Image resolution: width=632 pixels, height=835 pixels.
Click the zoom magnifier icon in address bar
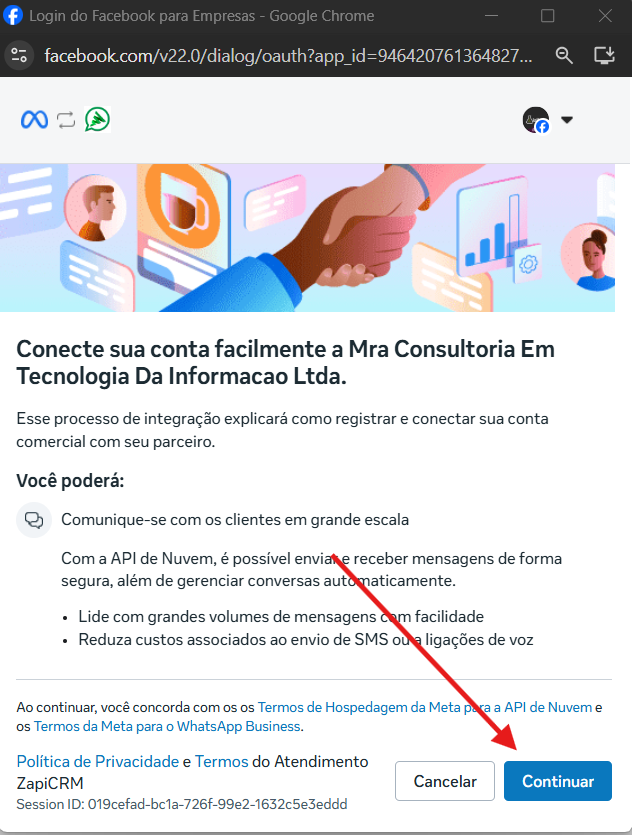564,55
